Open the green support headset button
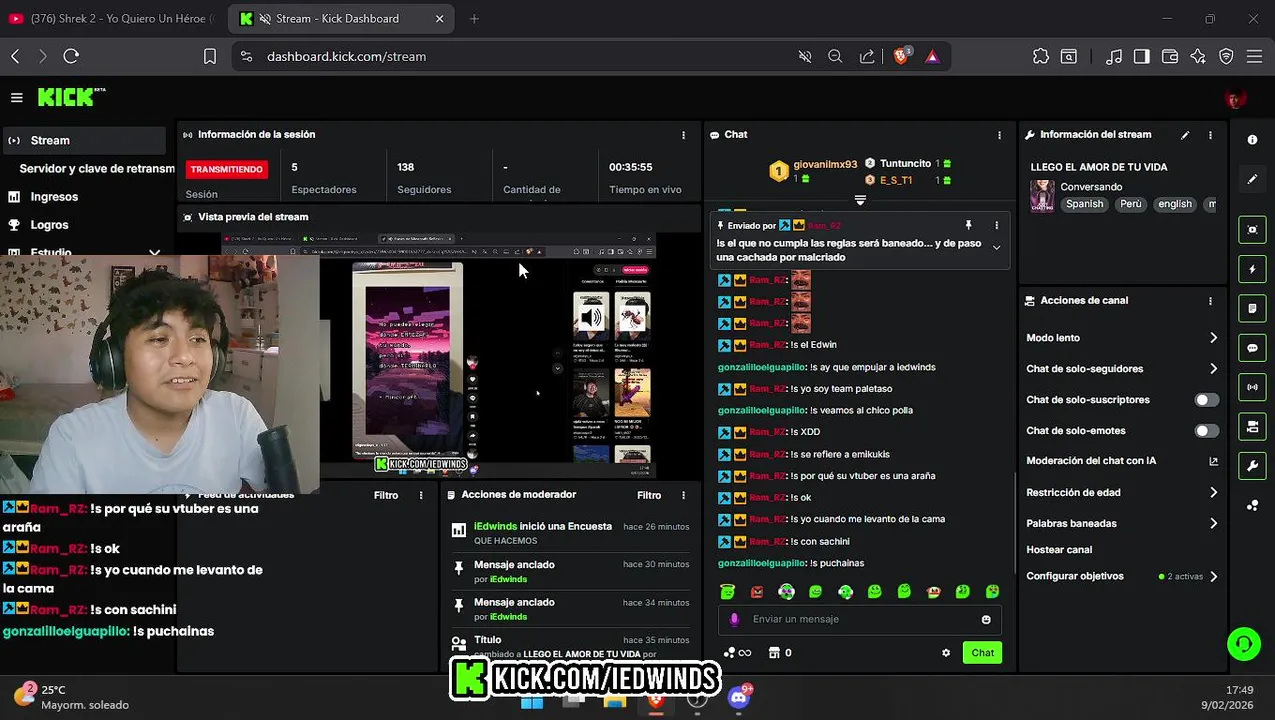This screenshot has width=1275, height=720. pyautogui.click(x=1243, y=643)
